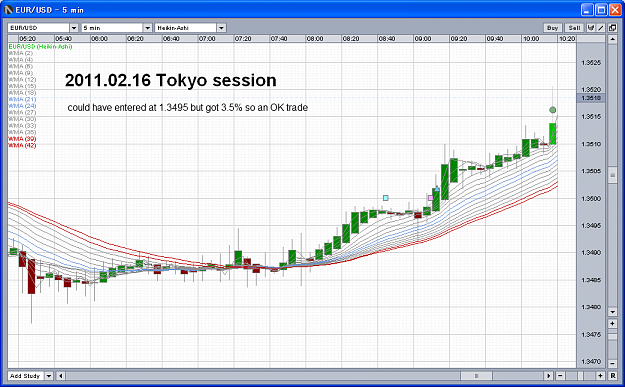
Task: Maximize the EUR/USD chart window
Action: point(601,10)
